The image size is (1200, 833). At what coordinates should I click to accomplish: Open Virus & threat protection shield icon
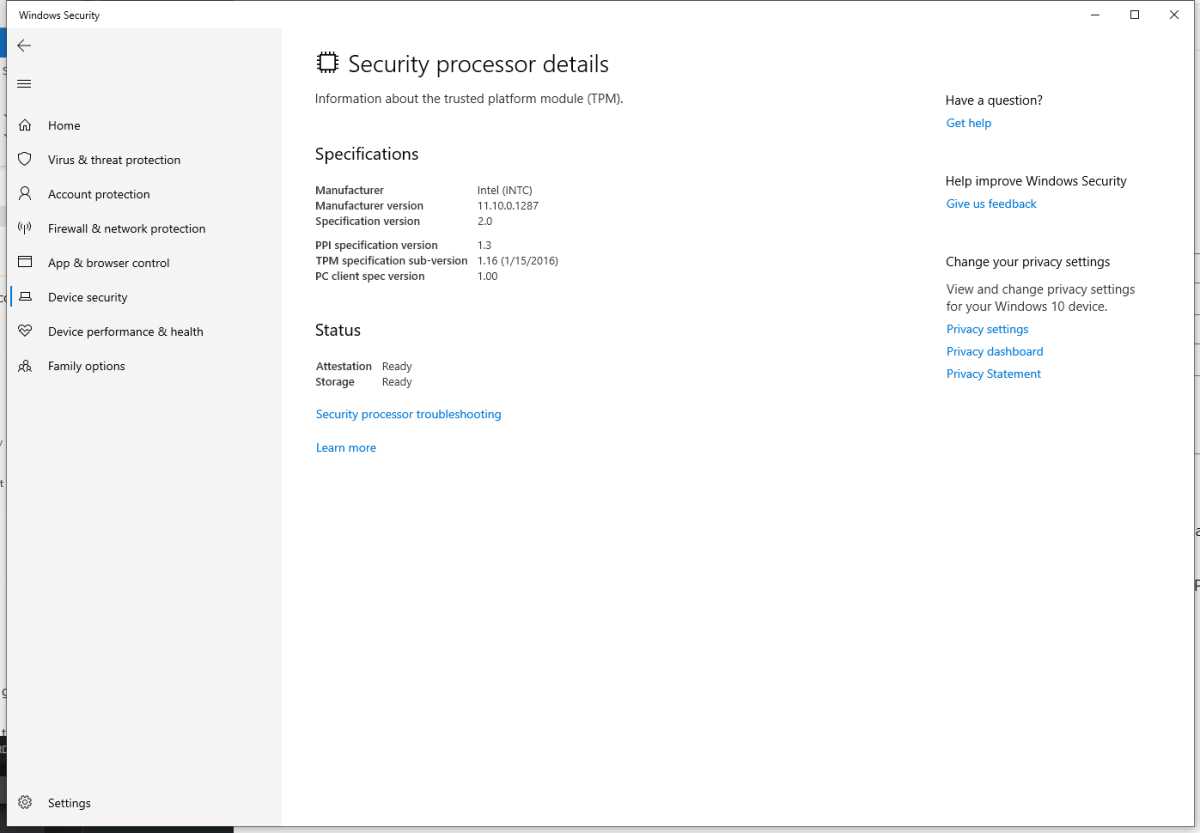pyautogui.click(x=25, y=159)
